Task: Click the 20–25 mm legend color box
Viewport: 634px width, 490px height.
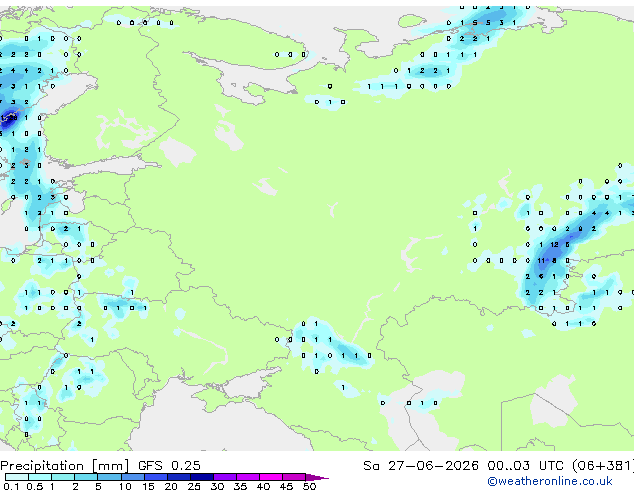Action: tap(178, 477)
